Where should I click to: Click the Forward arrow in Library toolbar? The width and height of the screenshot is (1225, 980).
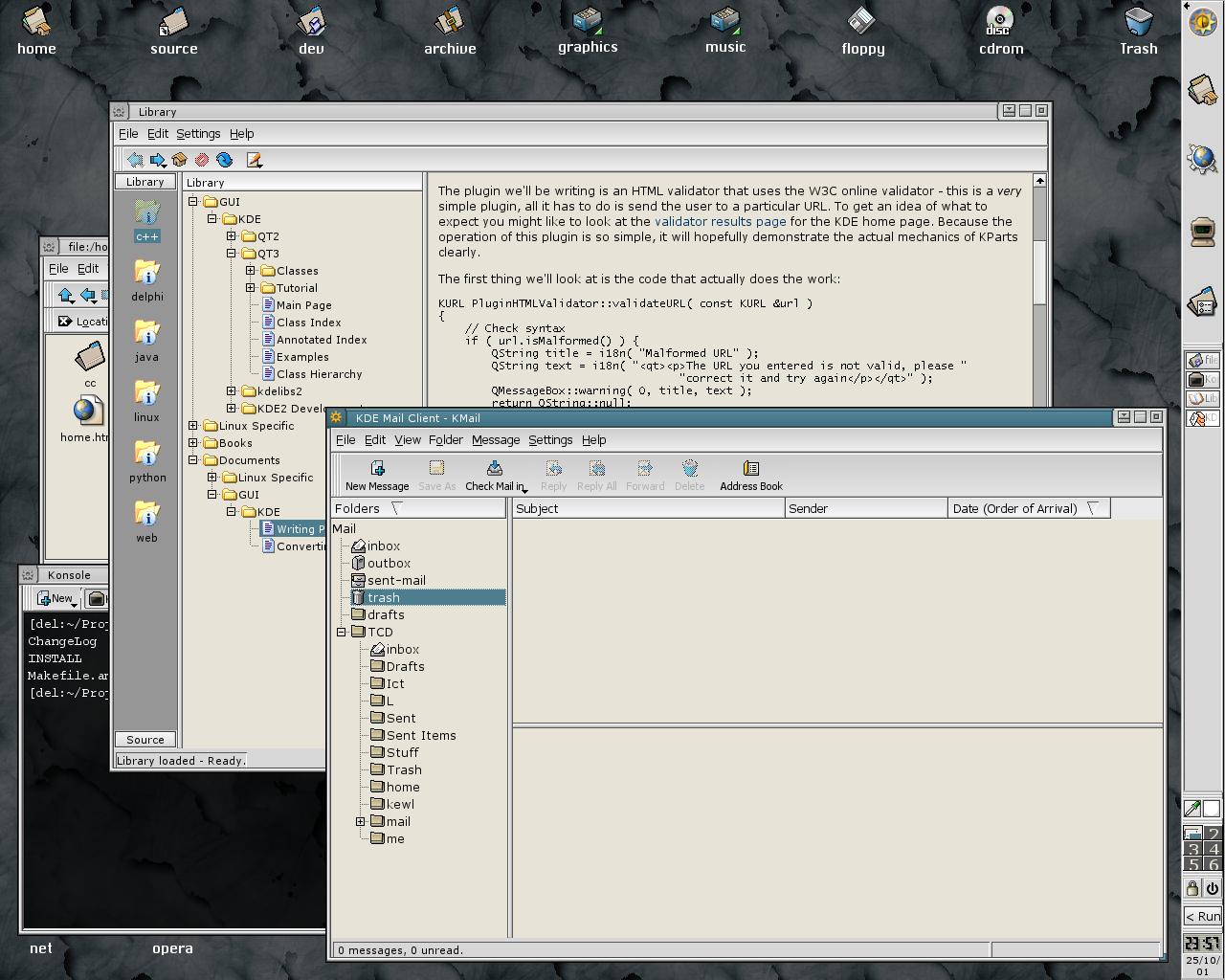[158, 160]
